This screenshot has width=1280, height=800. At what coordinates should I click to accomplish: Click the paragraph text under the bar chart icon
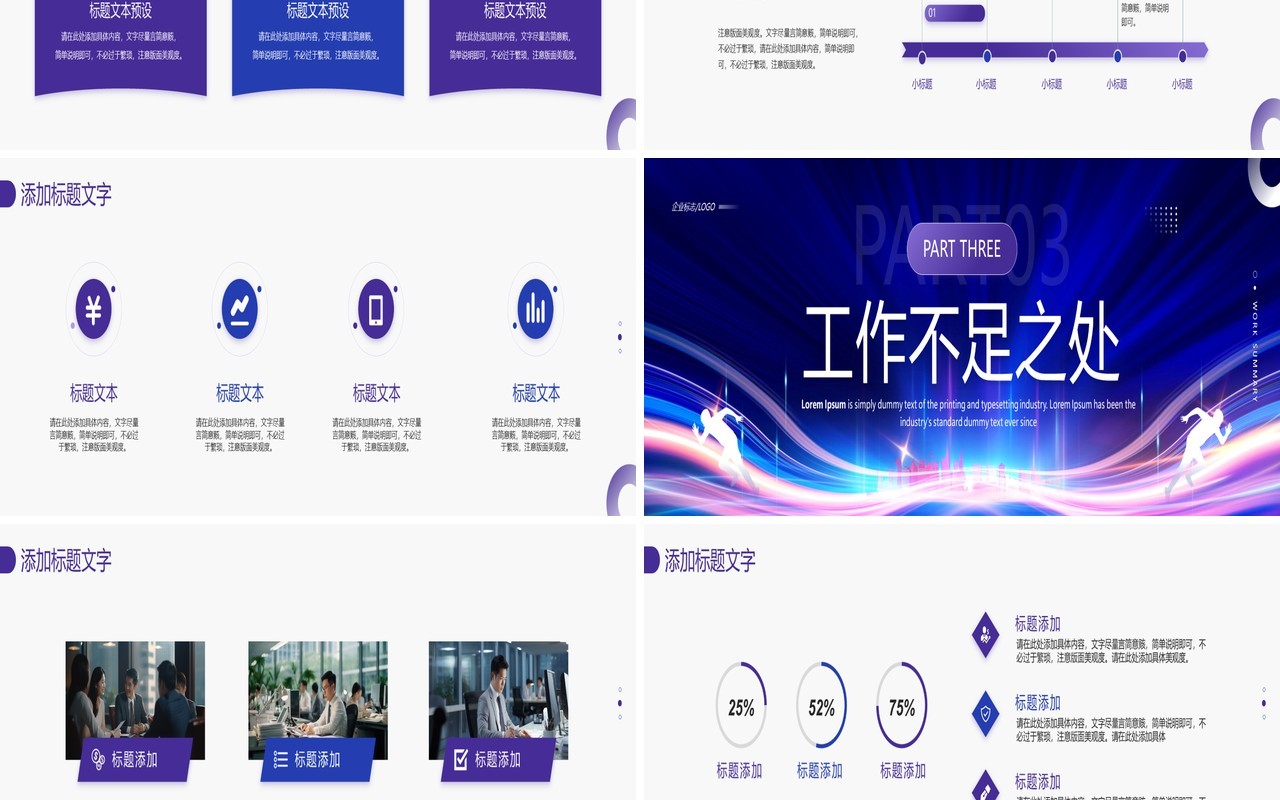536,435
